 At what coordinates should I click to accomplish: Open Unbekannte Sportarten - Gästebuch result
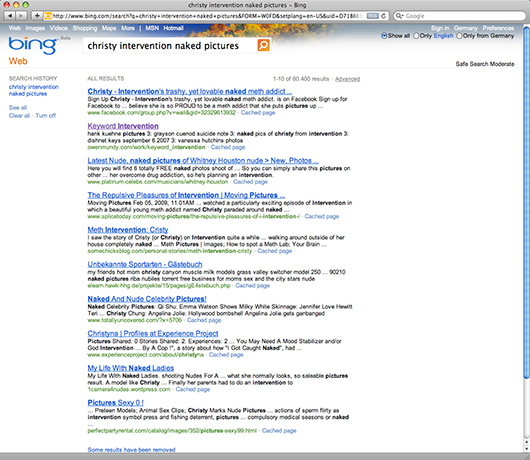[145, 264]
